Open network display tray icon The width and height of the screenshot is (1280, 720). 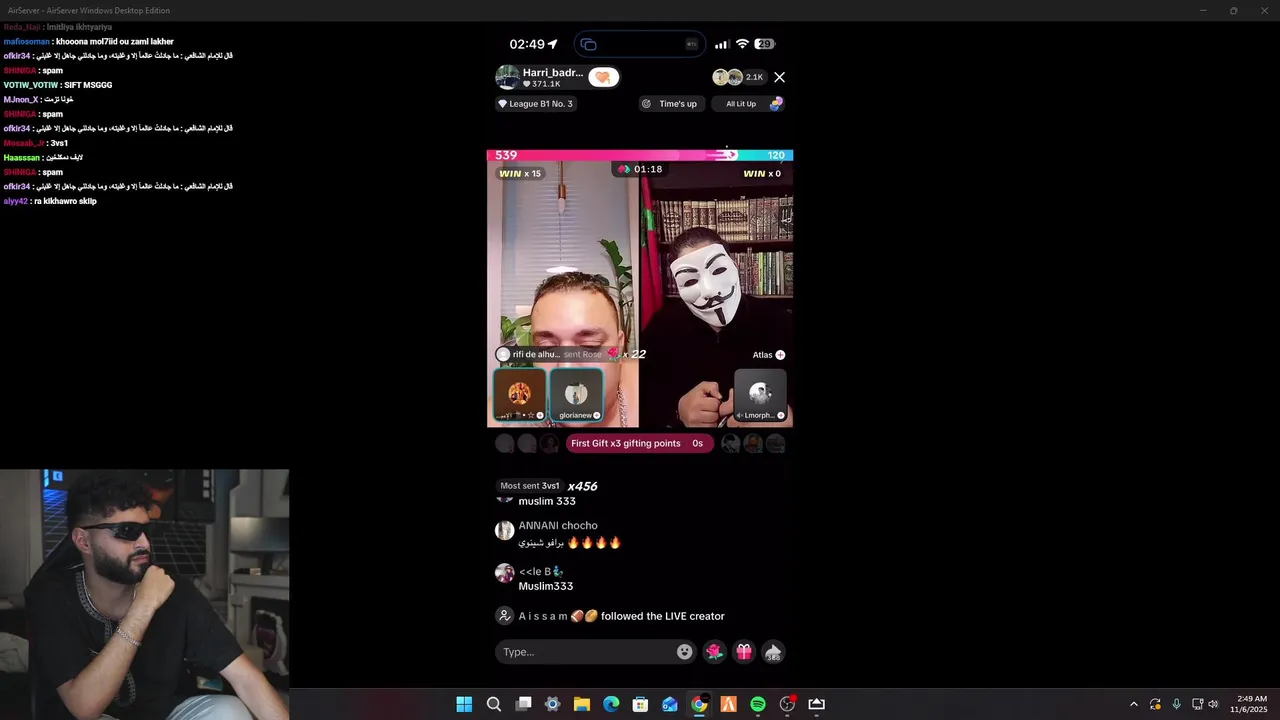tap(1197, 704)
